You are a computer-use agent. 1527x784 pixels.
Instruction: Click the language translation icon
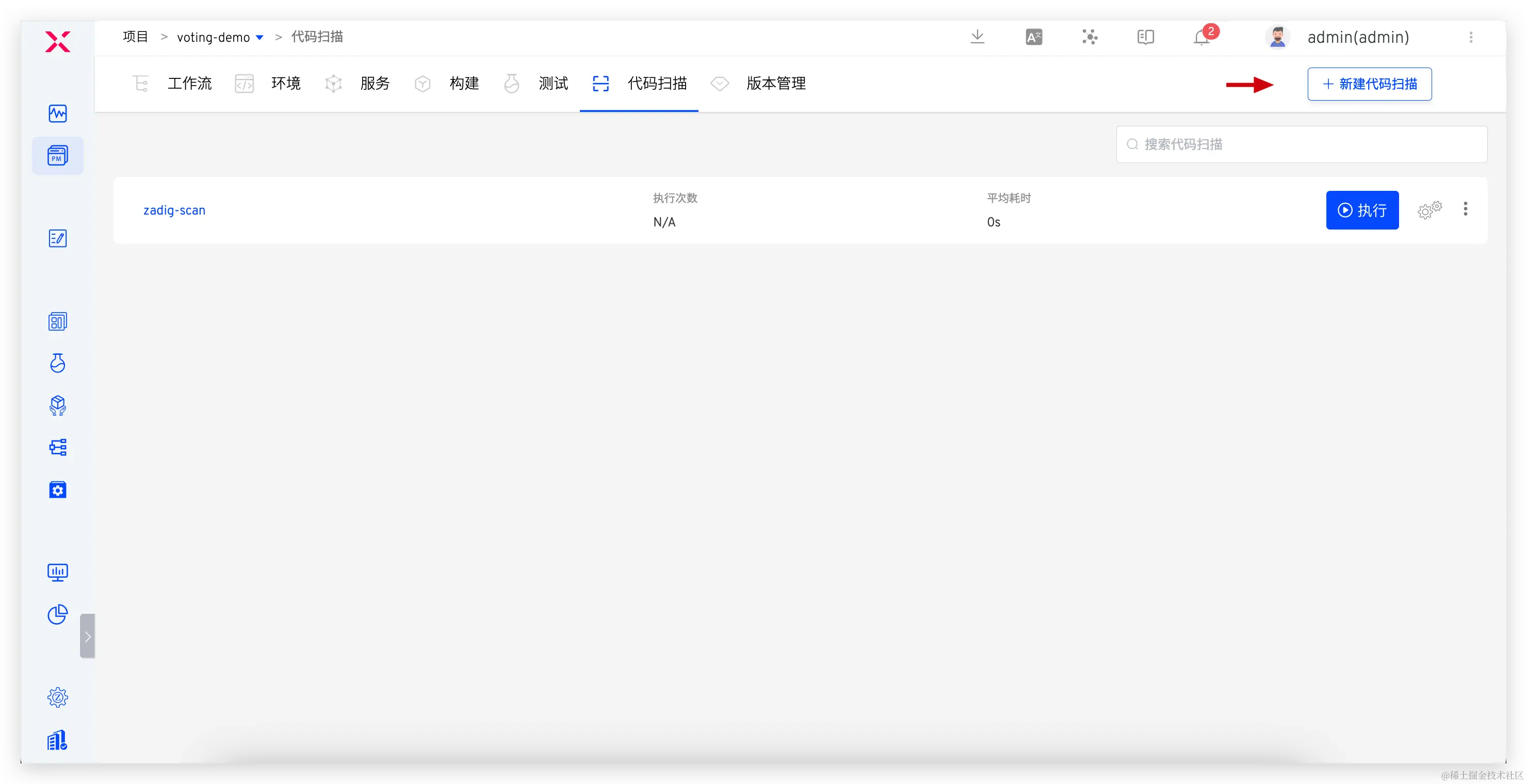(1033, 37)
